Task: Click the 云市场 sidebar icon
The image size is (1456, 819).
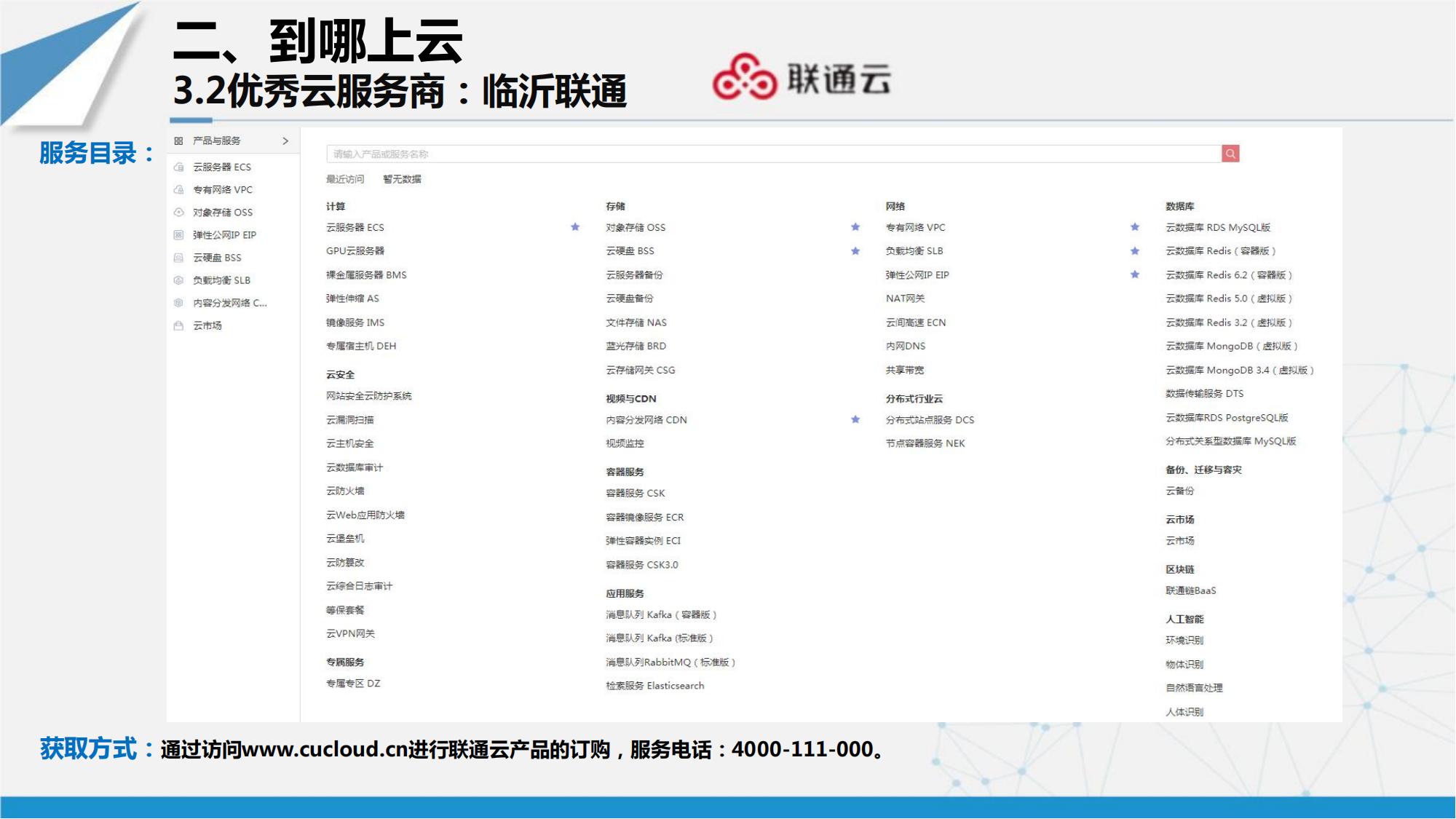Action: tap(178, 325)
